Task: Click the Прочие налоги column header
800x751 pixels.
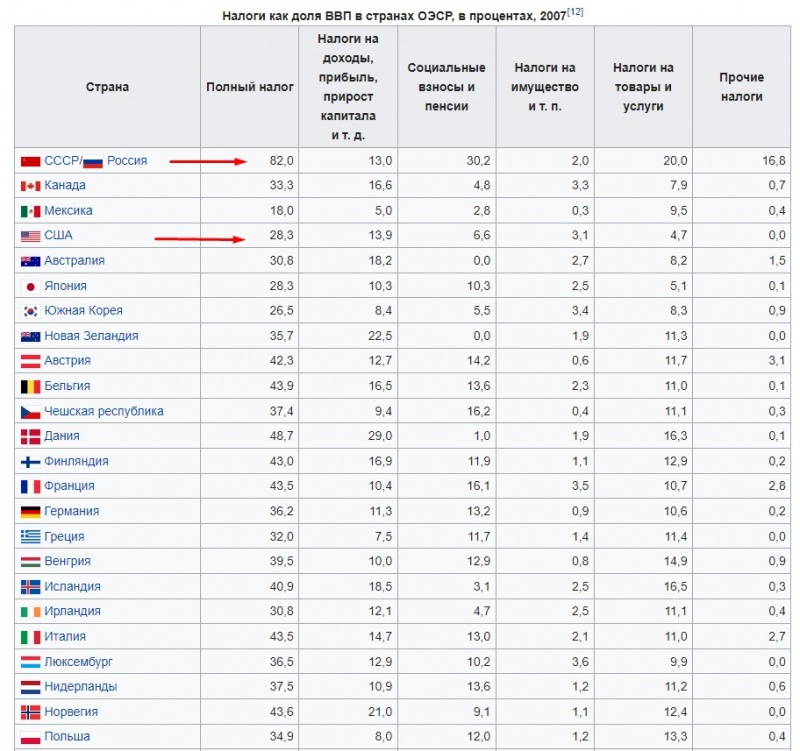Action: pyautogui.click(x=741, y=87)
